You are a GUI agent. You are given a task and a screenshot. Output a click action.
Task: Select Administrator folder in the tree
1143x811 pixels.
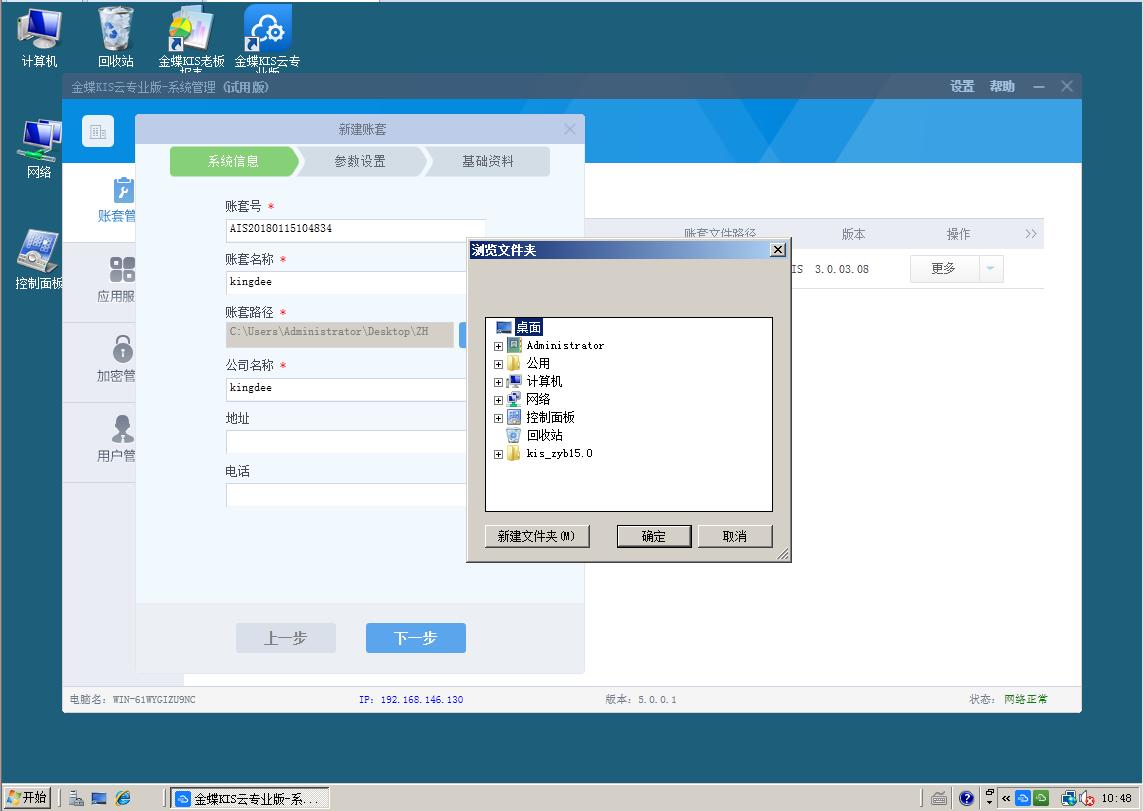565,345
